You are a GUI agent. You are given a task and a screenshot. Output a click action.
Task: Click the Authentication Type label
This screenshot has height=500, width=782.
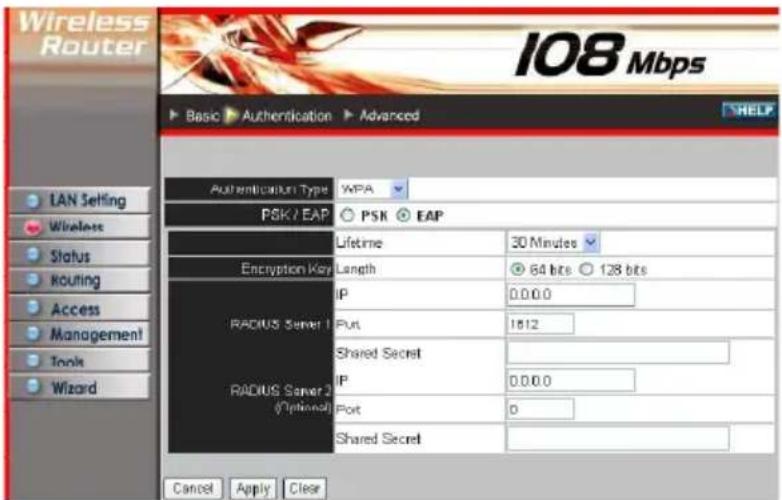pos(269,189)
